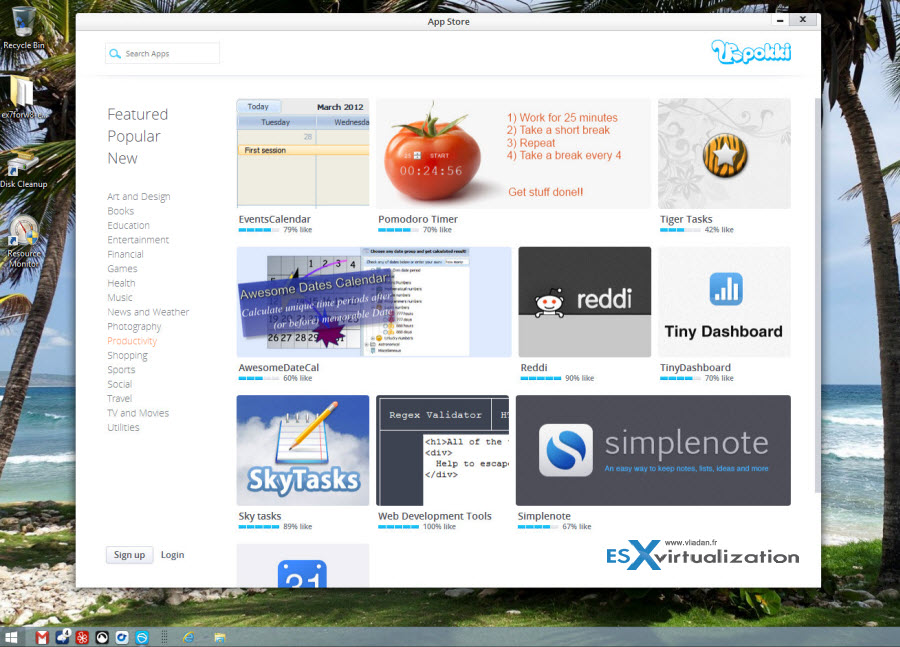This screenshot has height=647, width=900.
Task: Click Web Development Tools 100% like rating bar
Action: (398, 526)
